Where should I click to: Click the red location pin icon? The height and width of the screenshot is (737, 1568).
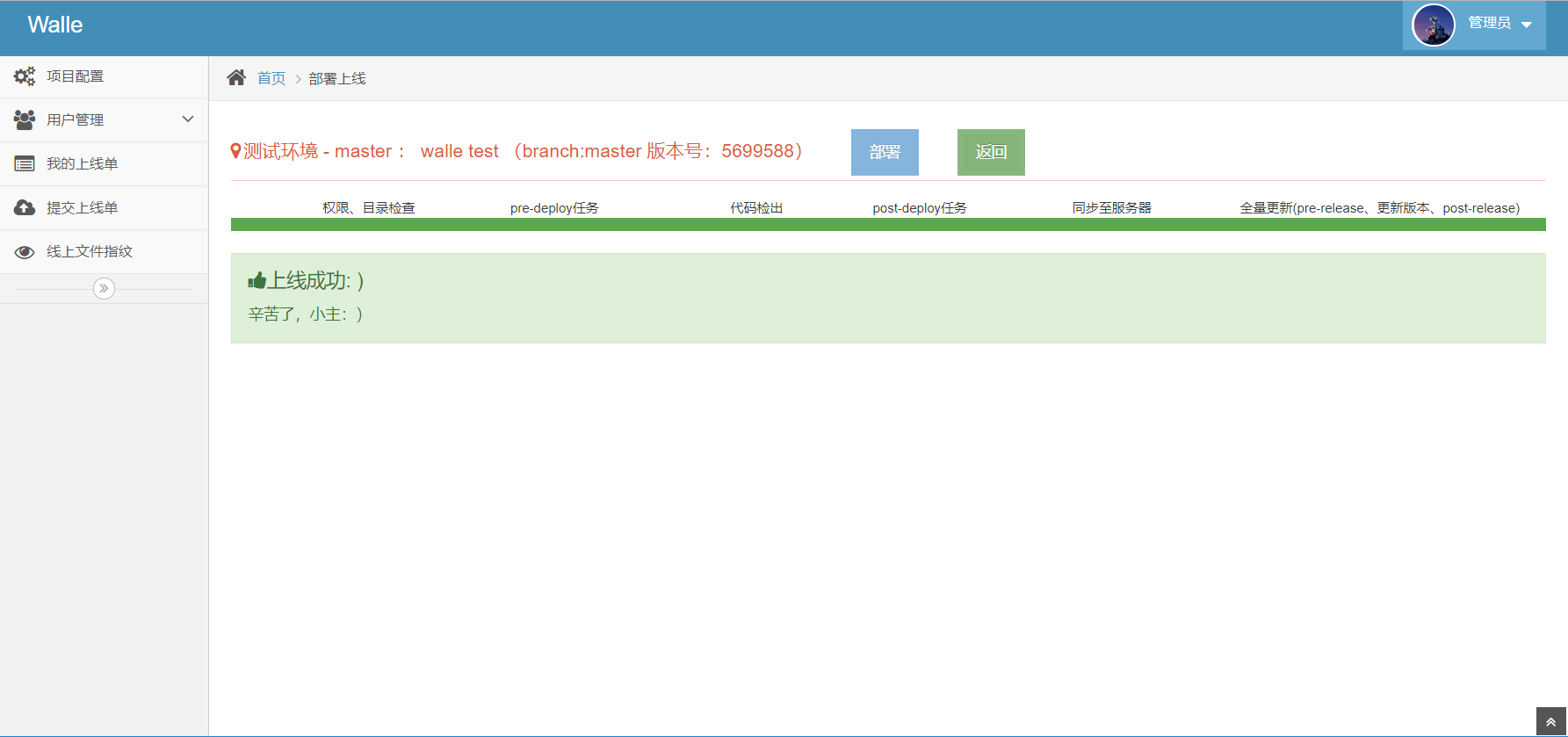coord(235,151)
